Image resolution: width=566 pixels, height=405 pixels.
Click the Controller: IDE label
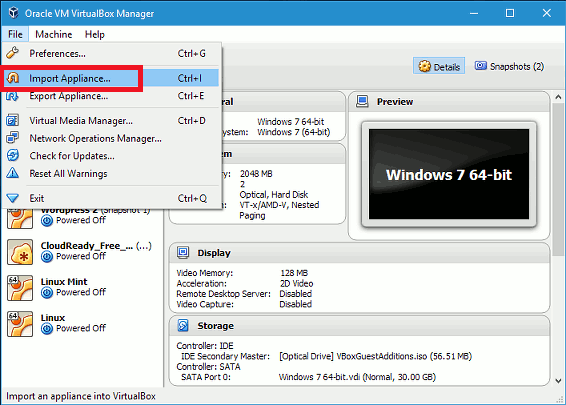coord(205,346)
